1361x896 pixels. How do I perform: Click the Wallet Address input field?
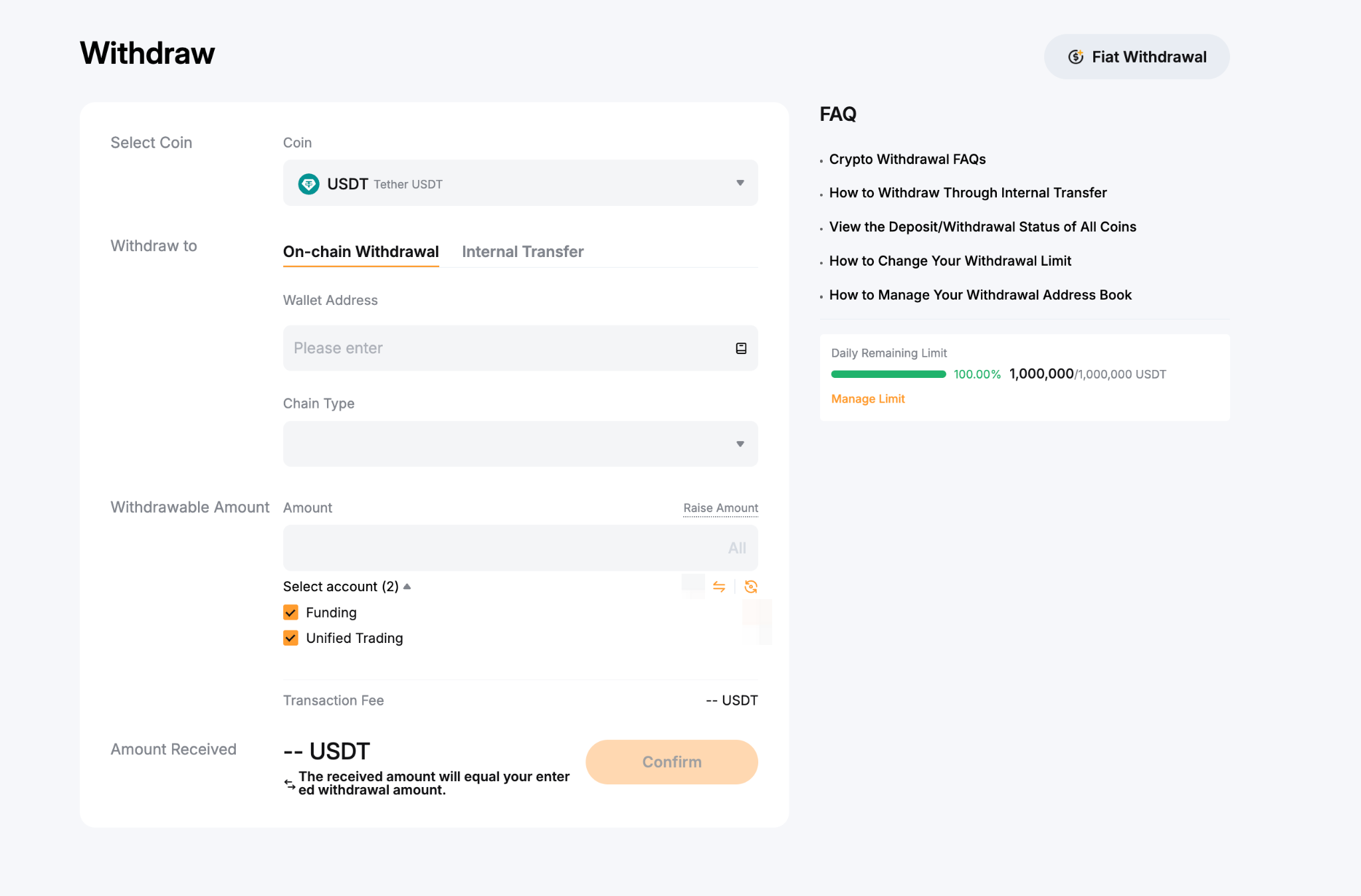[505, 348]
